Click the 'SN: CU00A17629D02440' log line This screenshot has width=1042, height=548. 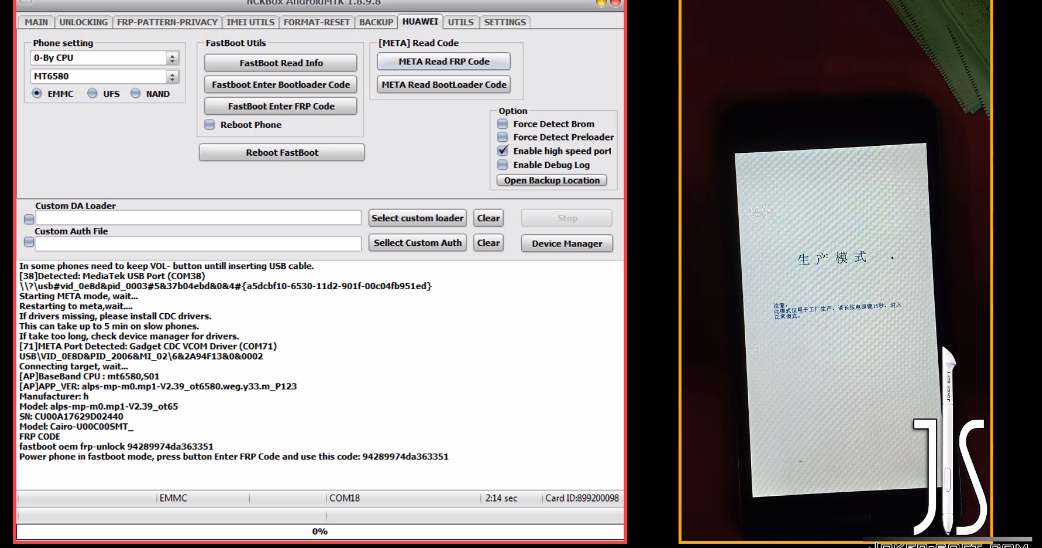71,416
